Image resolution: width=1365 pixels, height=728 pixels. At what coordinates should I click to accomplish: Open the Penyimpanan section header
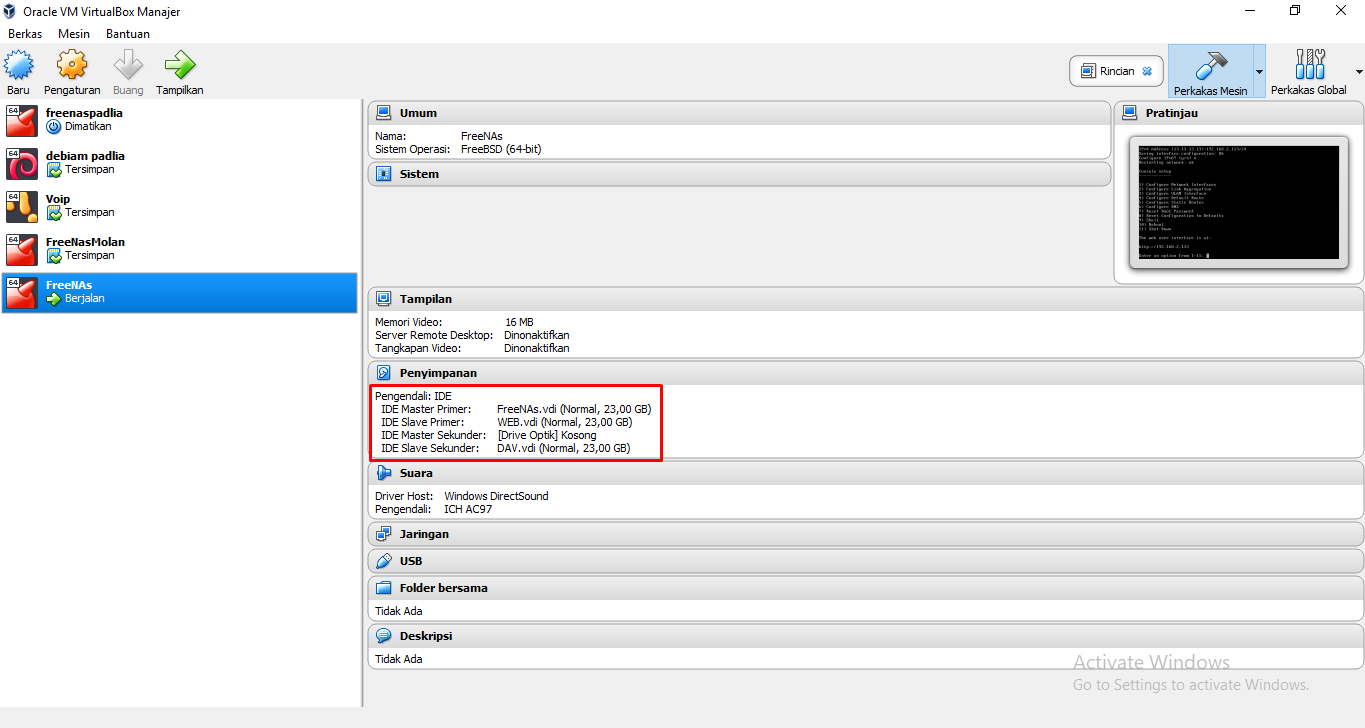click(x=866, y=373)
